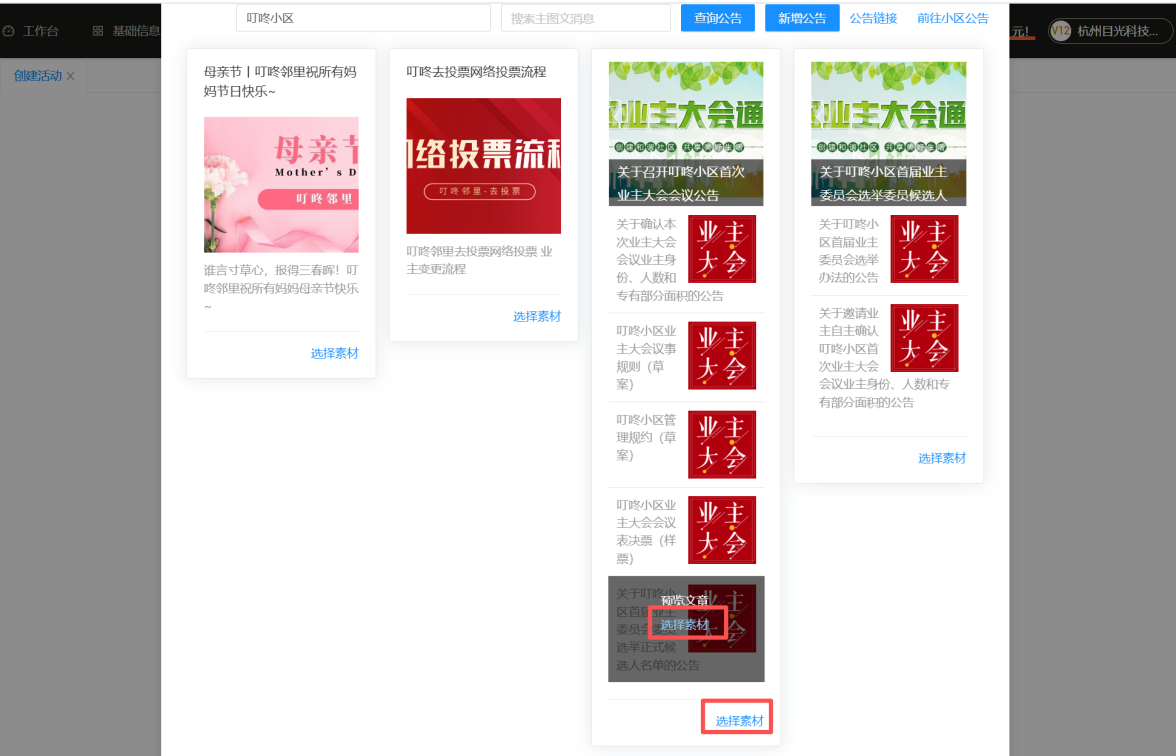Viewport: 1176px width, 756px height.
Task: Close the 创建活动 tab with its X
Action: (71, 76)
